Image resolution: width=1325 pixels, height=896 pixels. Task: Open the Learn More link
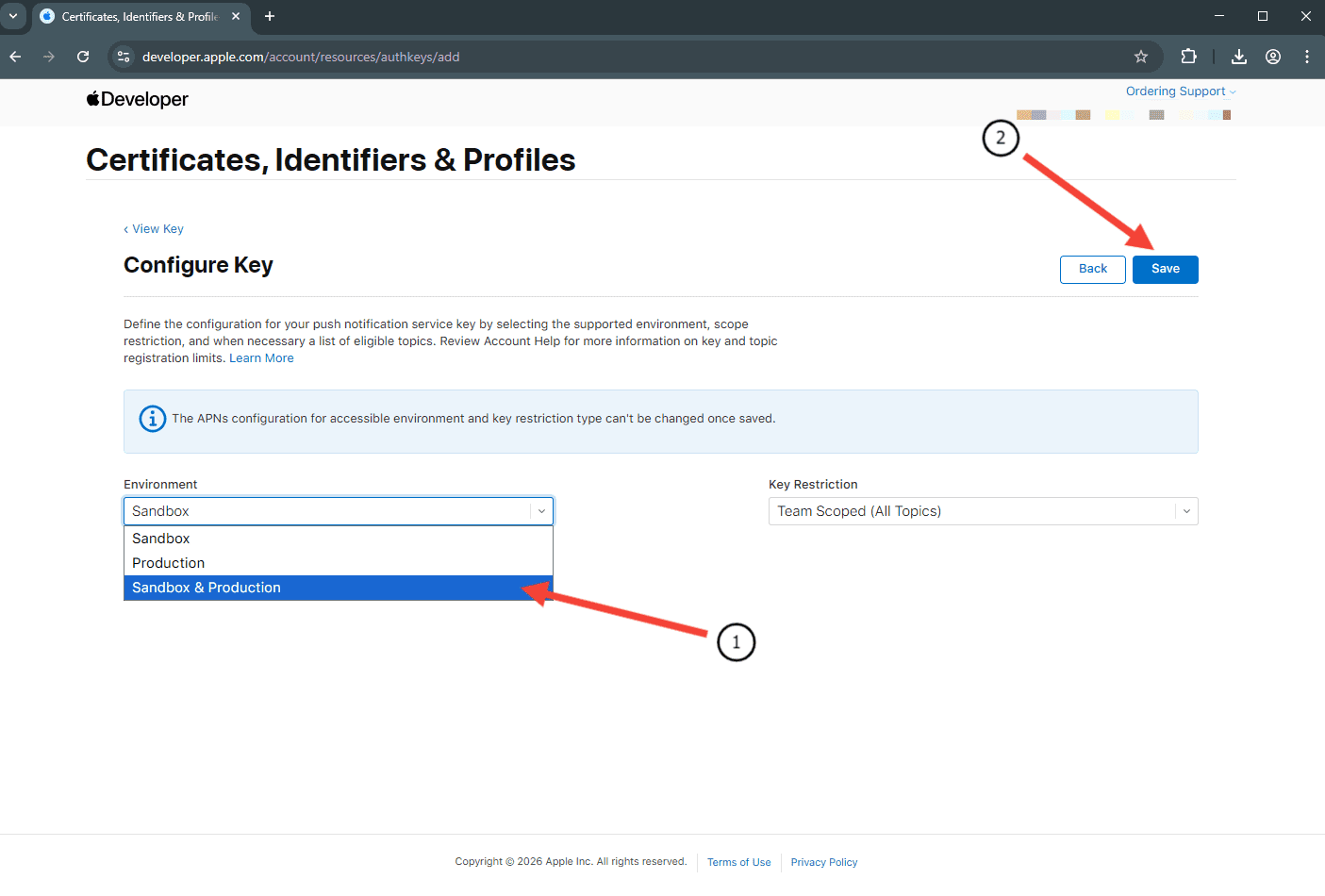pyautogui.click(x=261, y=358)
